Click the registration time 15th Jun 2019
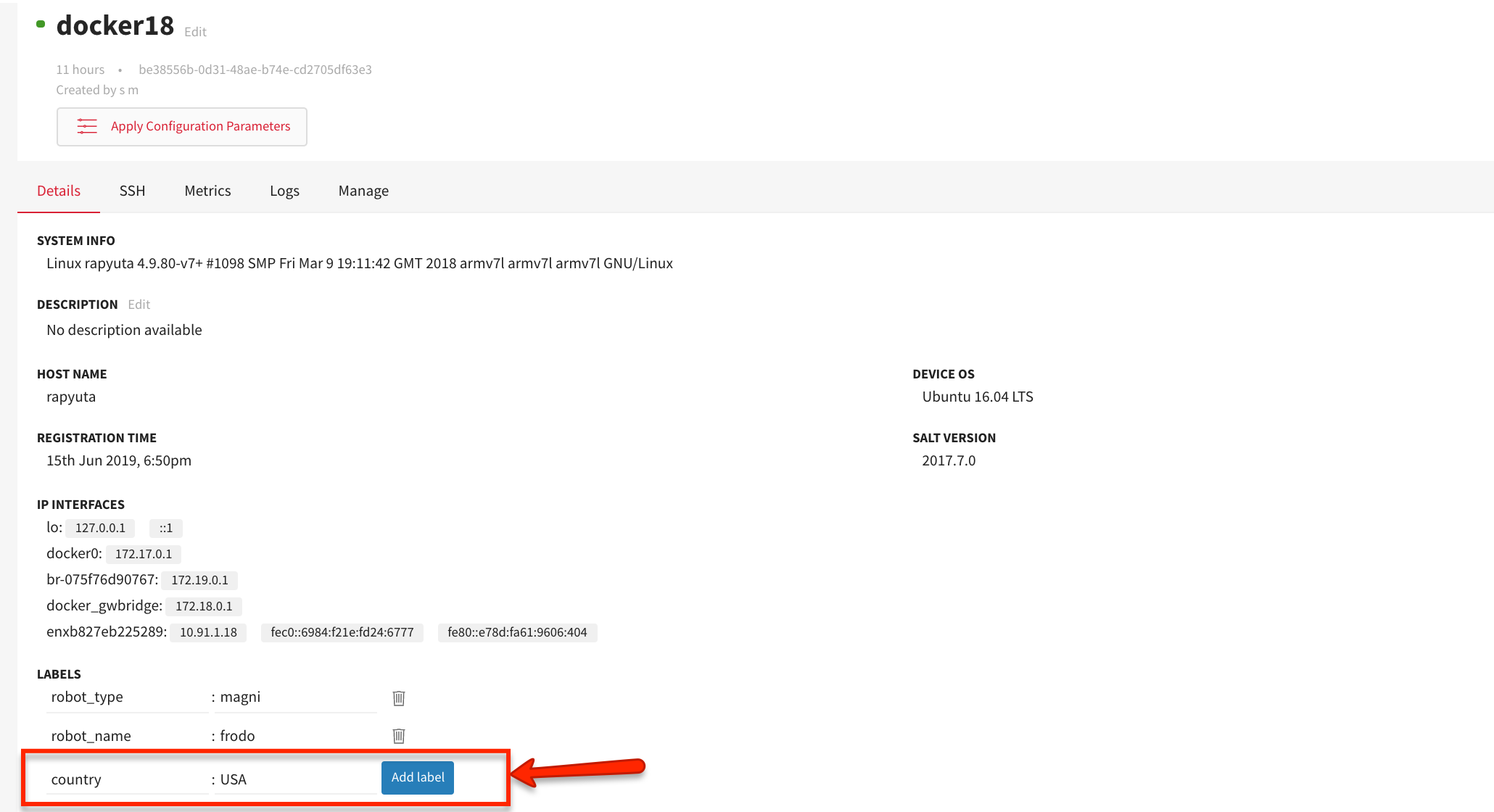Image resolution: width=1494 pixels, height=812 pixels. coord(119,460)
